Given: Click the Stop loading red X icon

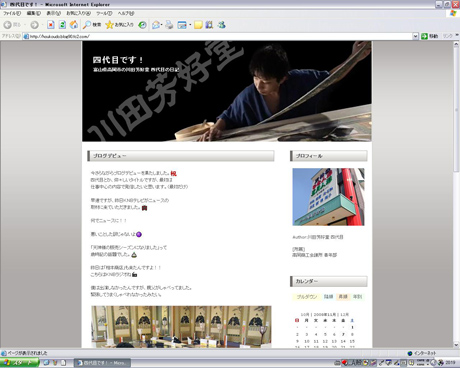Looking at the screenshot, I should (51, 25).
